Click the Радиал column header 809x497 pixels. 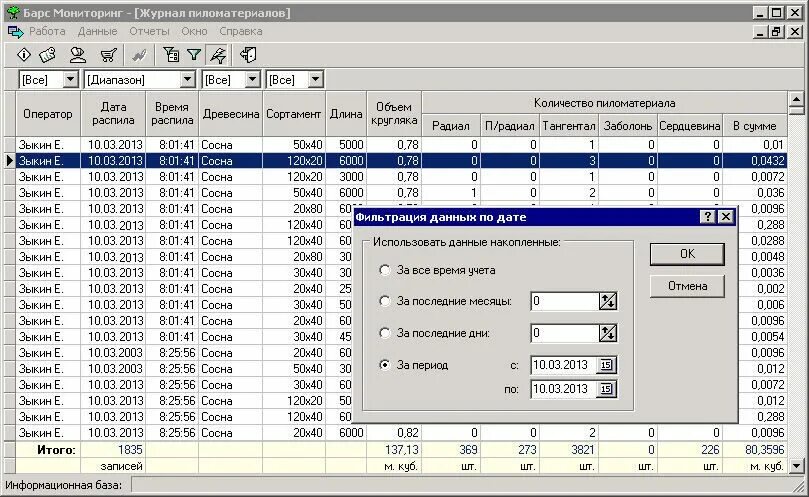(x=451, y=126)
